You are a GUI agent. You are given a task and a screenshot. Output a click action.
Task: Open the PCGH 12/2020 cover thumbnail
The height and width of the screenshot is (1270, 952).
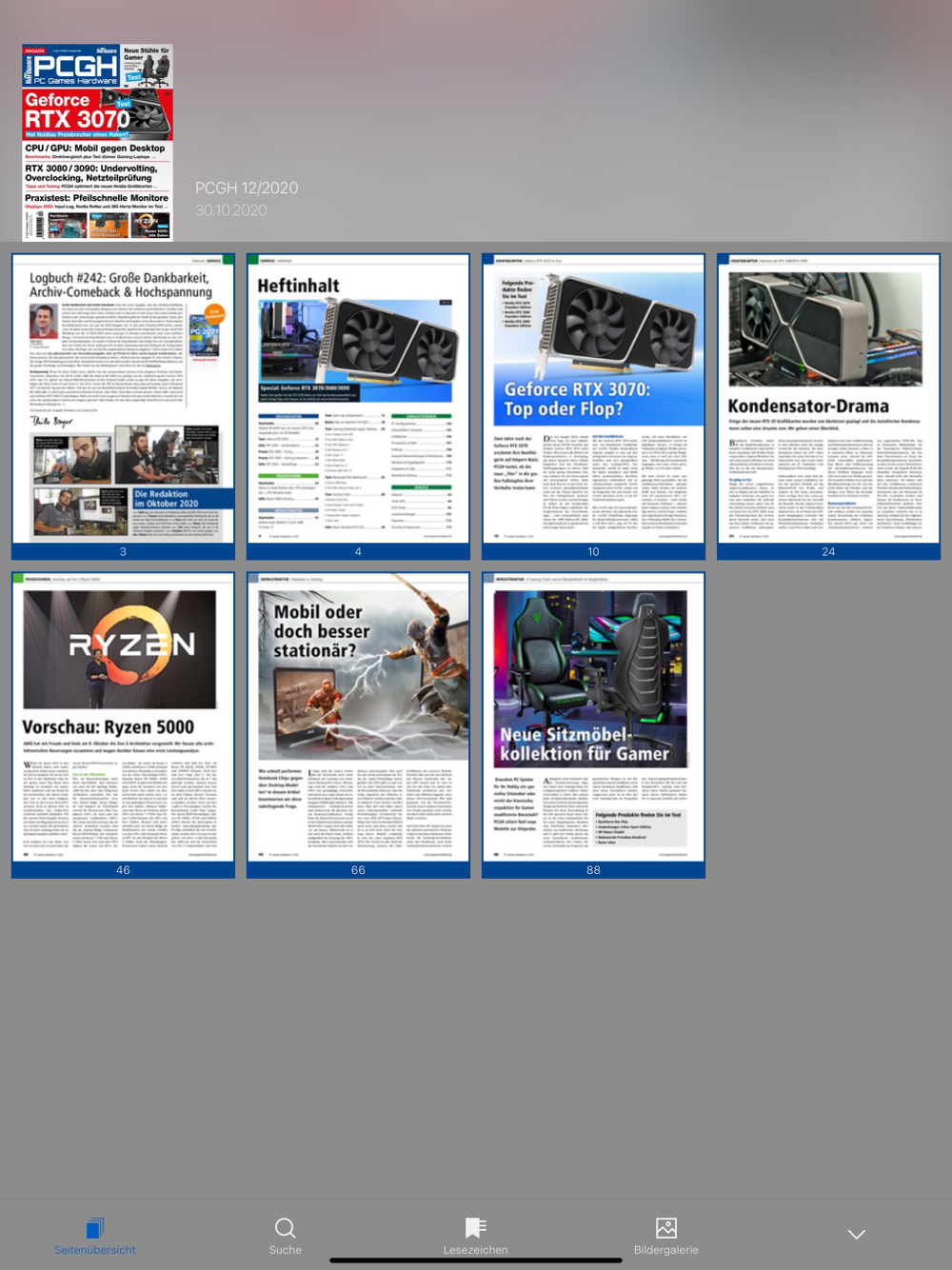pyautogui.click(x=98, y=142)
